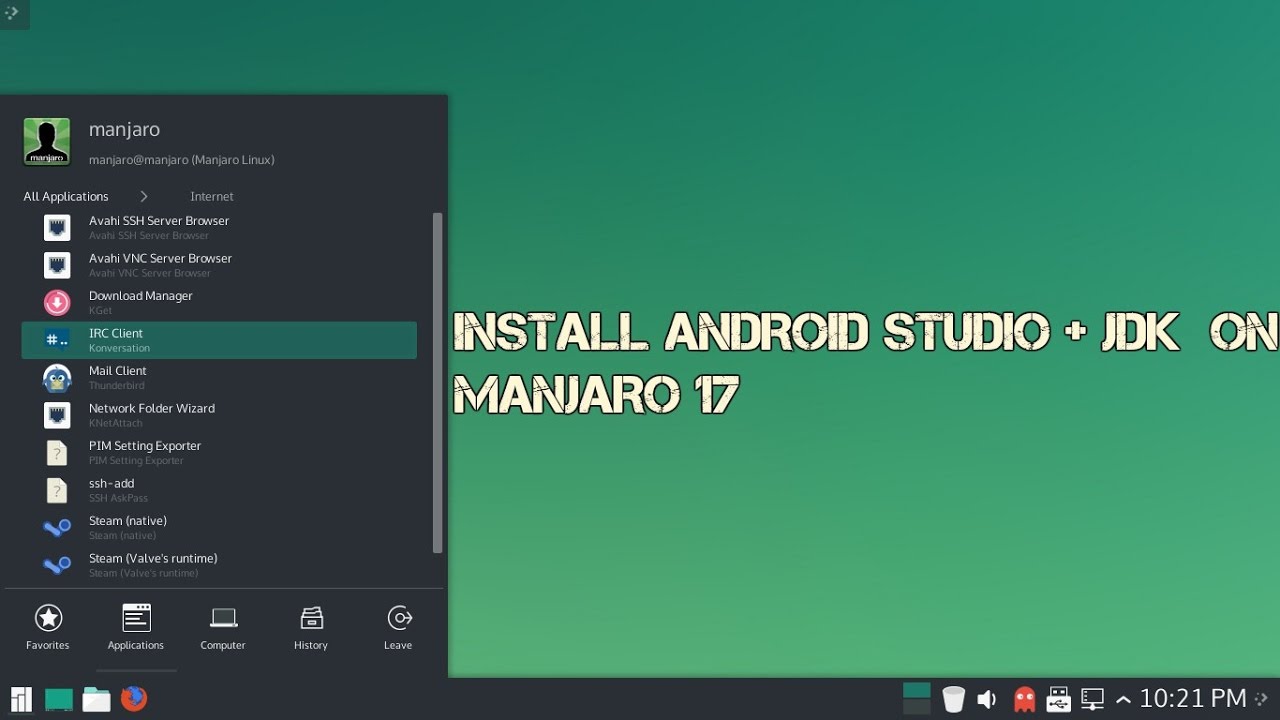Open the Leave tab

(398, 628)
